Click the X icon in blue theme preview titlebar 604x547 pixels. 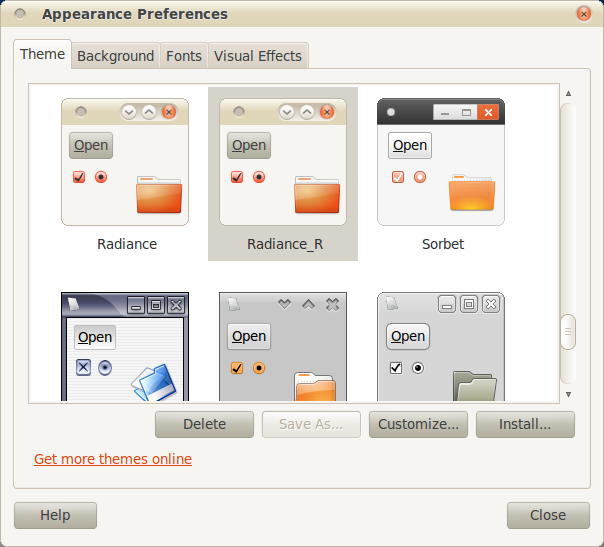[176, 305]
